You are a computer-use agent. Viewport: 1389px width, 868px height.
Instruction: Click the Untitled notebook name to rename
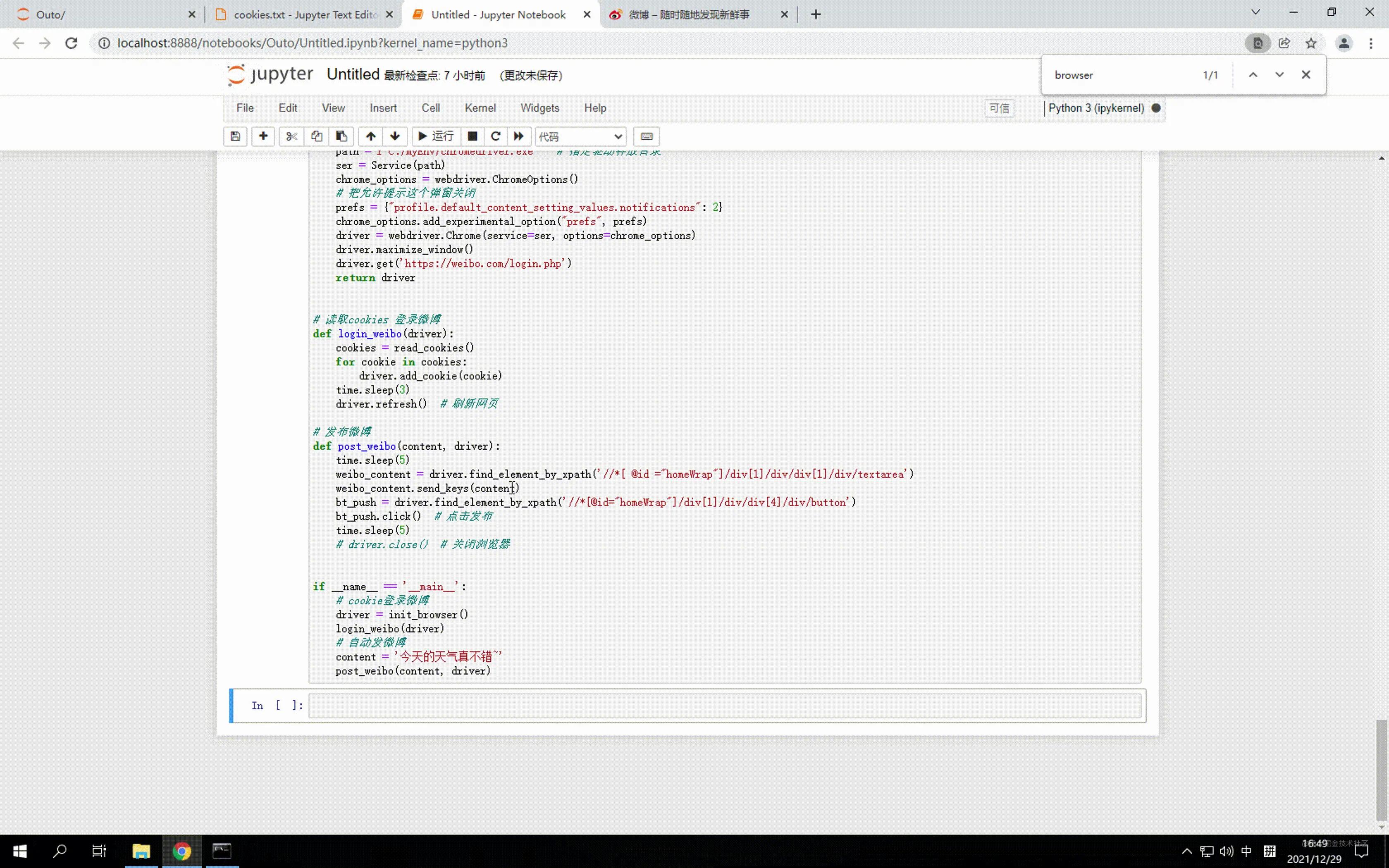click(x=353, y=75)
